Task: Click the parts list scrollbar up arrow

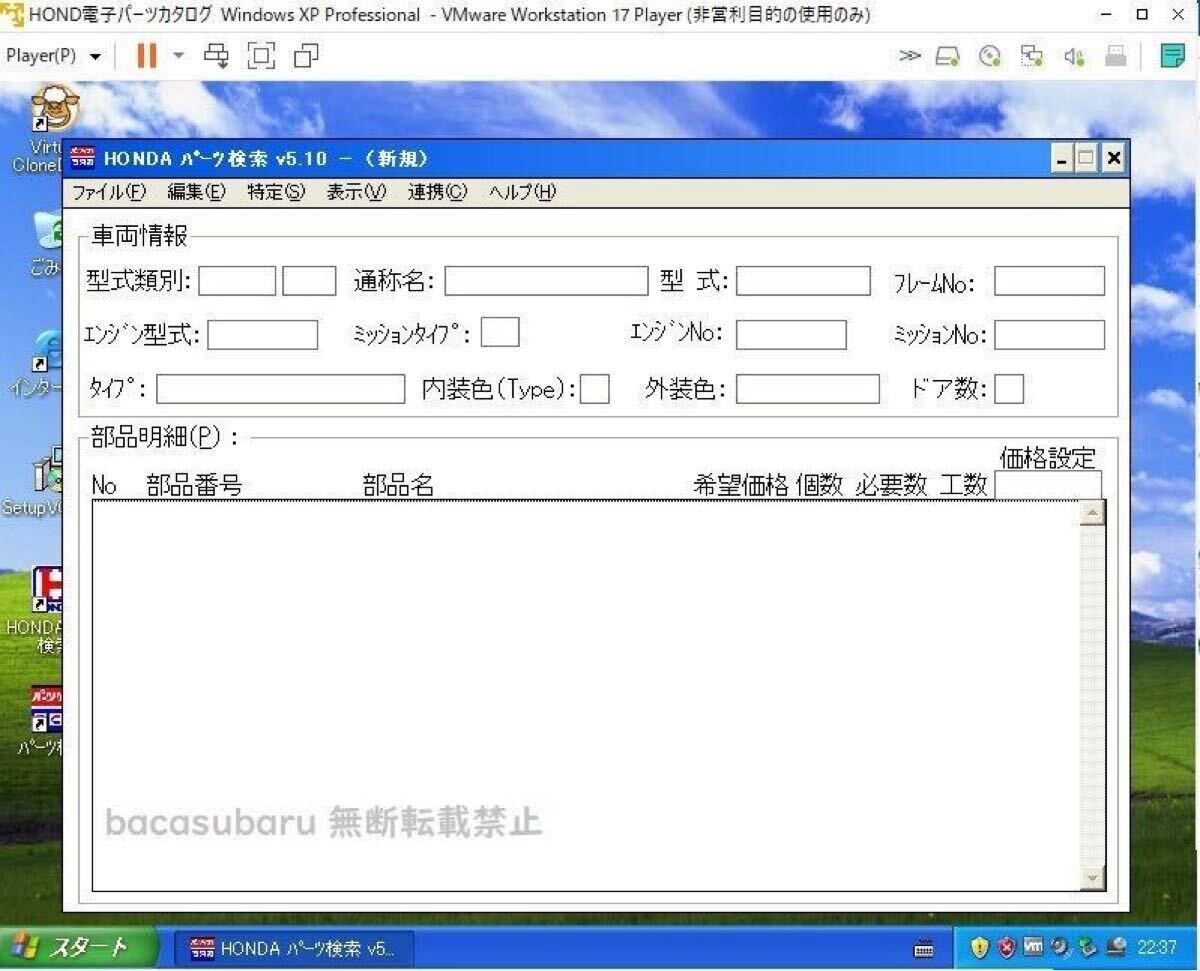Action: 1093,514
